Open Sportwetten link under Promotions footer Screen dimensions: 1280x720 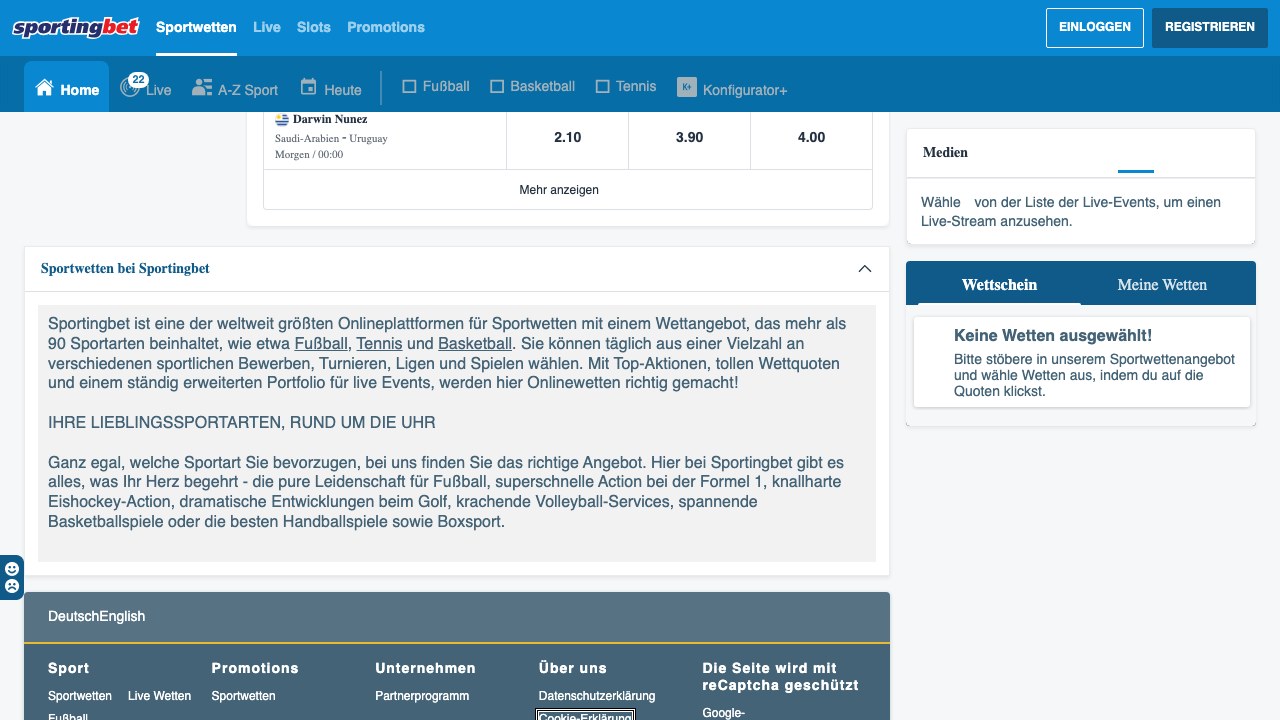pos(243,696)
